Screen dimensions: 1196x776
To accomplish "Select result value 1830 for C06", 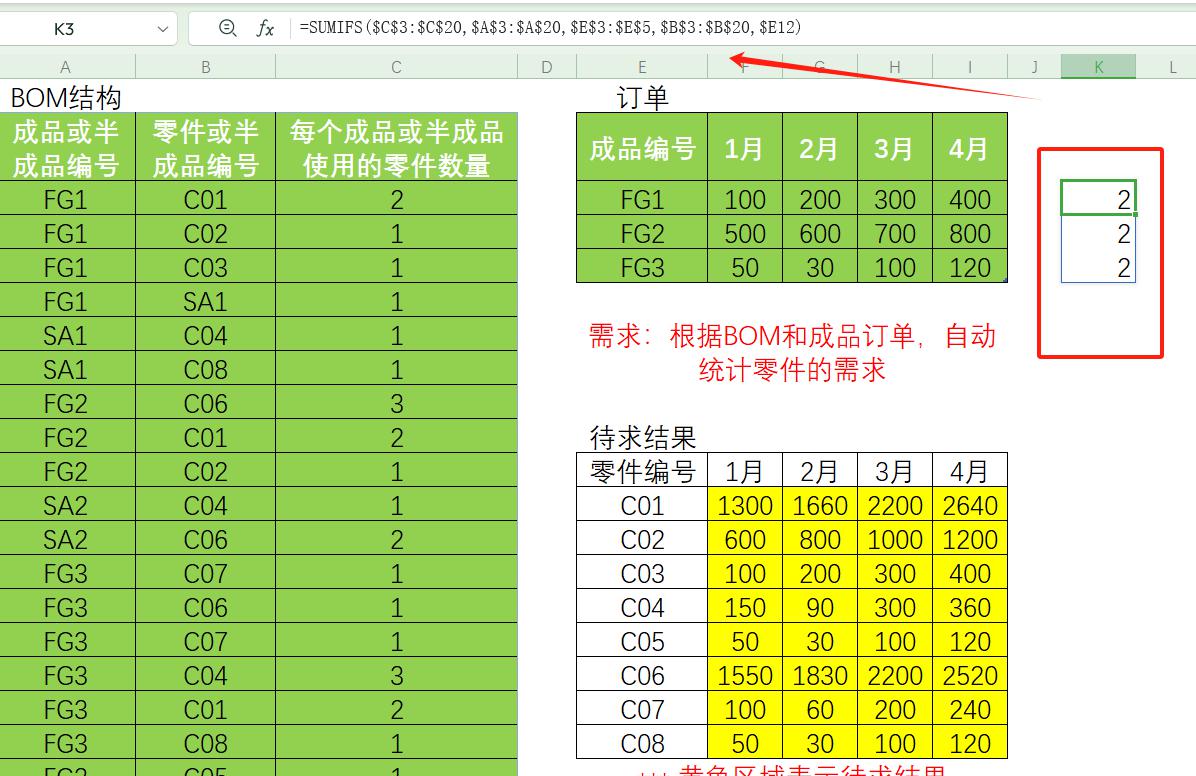I will [820, 675].
